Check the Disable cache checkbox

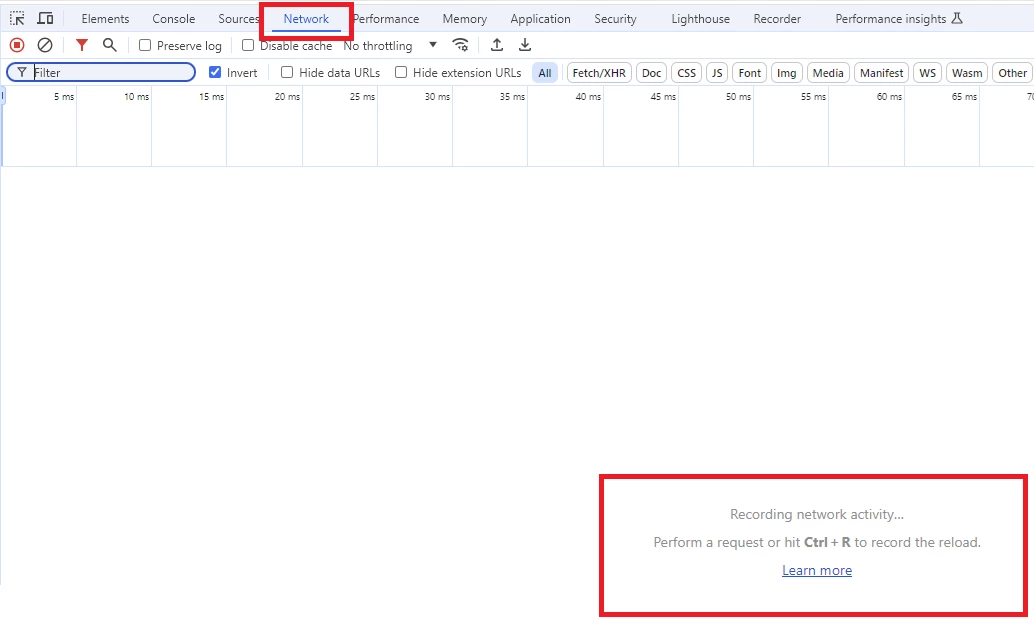pos(248,46)
